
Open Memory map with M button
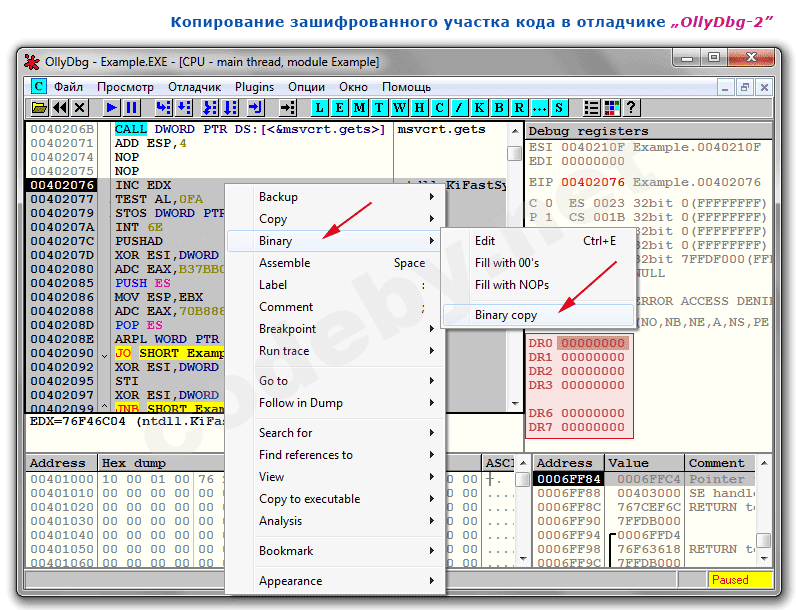pyautogui.click(x=360, y=108)
